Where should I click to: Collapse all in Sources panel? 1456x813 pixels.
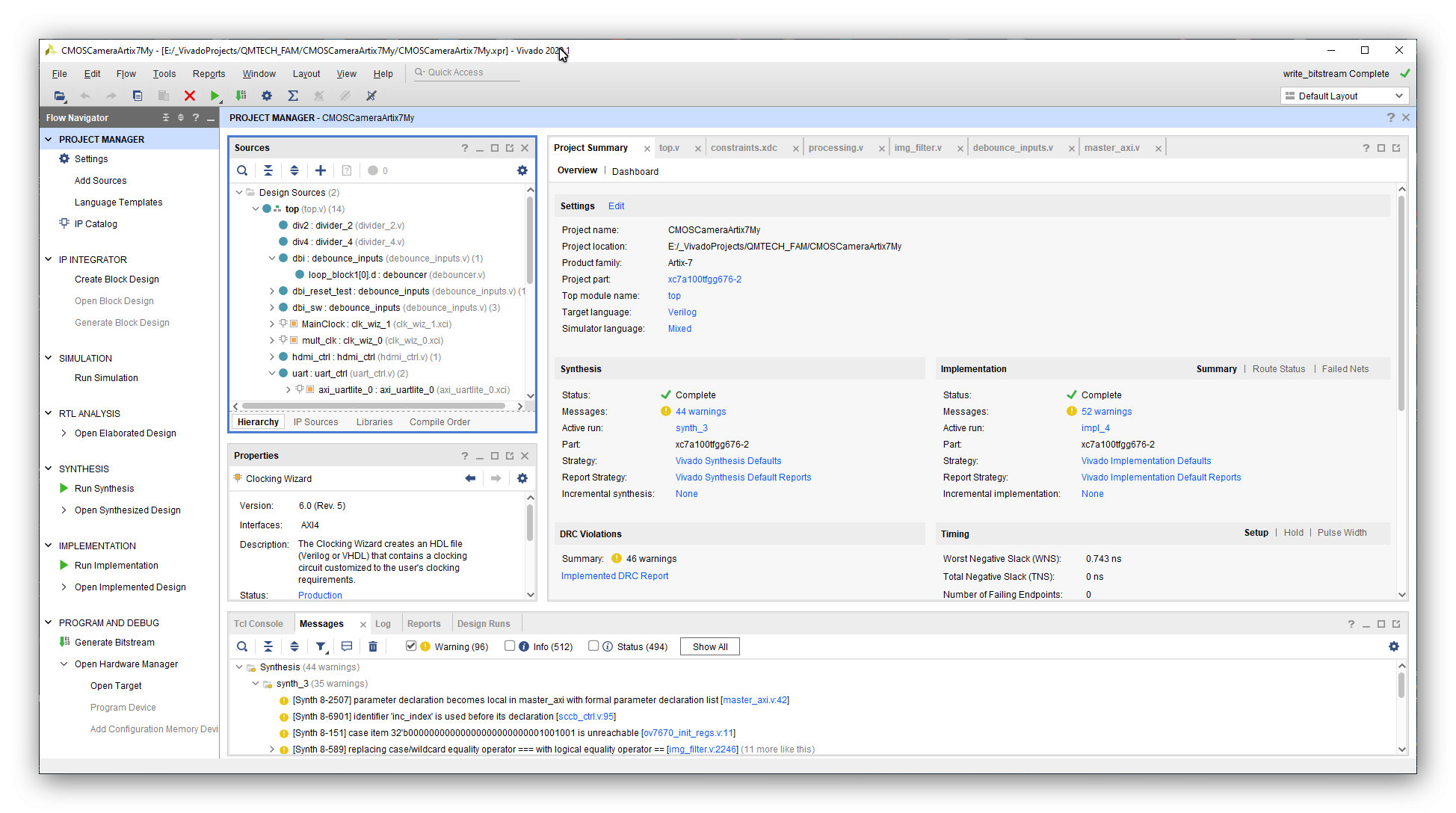coord(268,170)
